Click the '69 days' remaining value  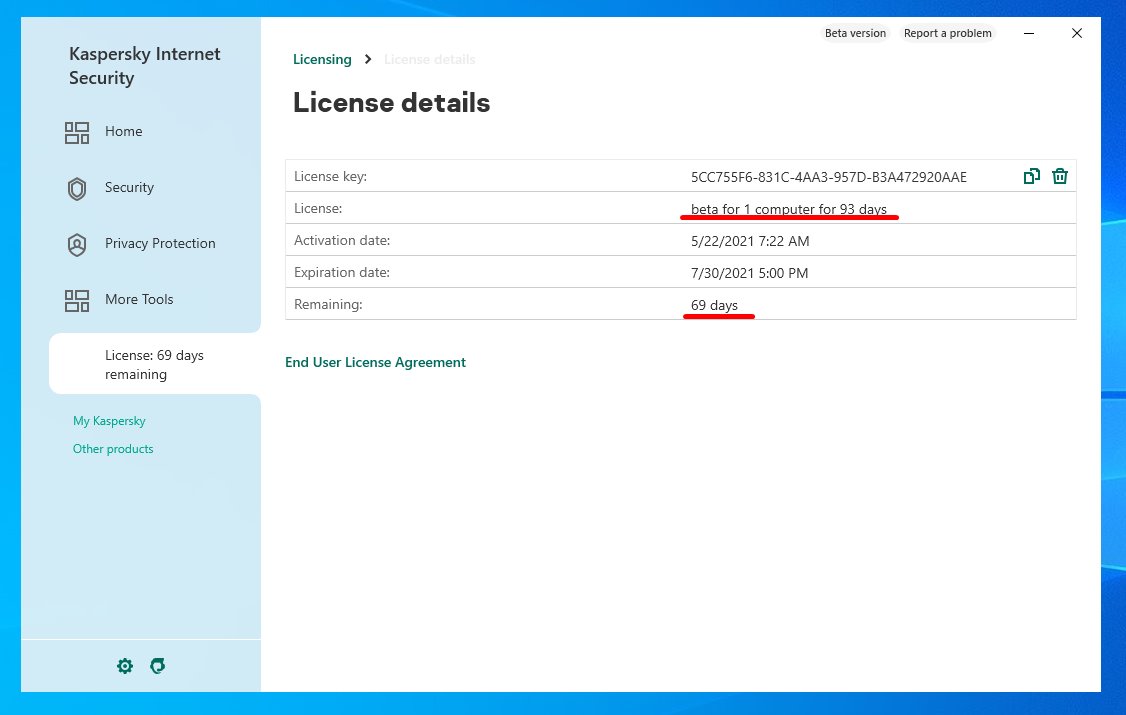tap(714, 305)
